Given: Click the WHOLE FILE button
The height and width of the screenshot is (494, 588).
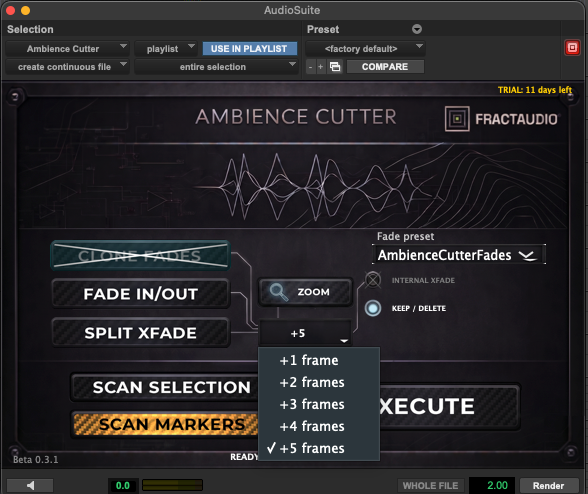Looking at the screenshot, I should tap(430, 486).
